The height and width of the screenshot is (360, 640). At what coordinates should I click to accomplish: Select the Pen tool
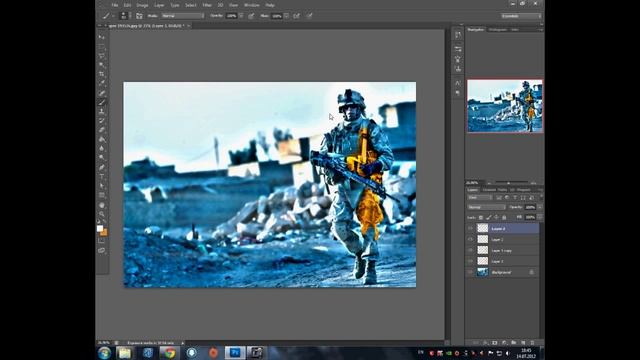pos(102,167)
